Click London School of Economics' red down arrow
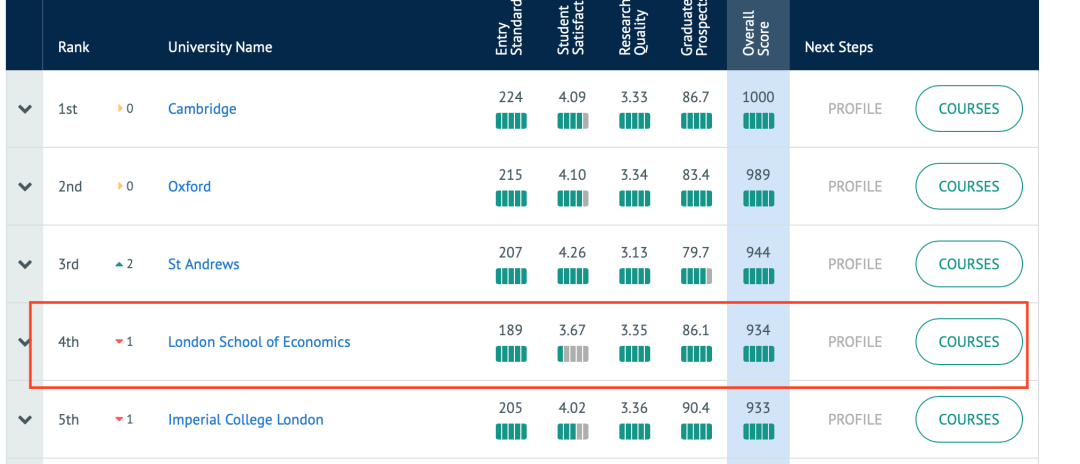 pos(120,342)
